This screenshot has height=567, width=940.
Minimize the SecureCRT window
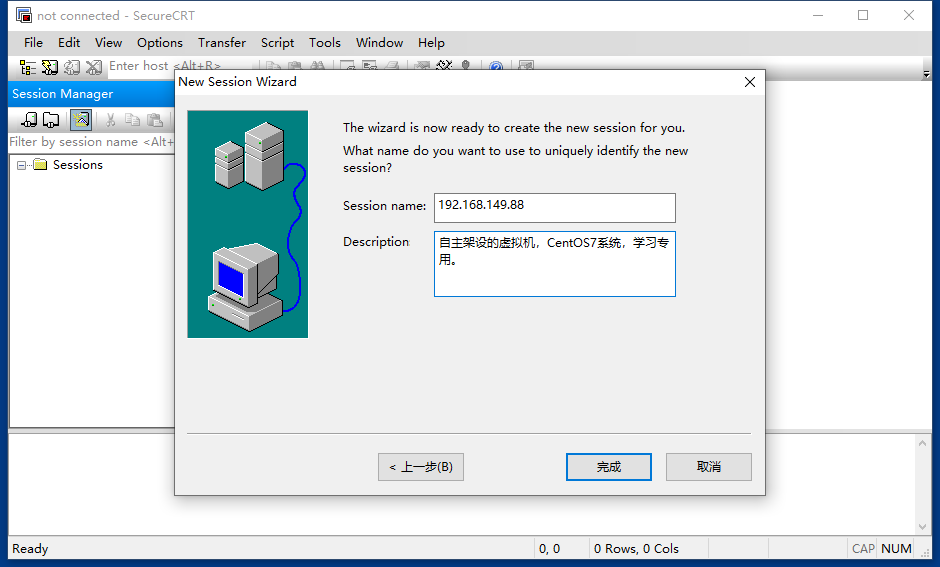[x=818, y=16]
